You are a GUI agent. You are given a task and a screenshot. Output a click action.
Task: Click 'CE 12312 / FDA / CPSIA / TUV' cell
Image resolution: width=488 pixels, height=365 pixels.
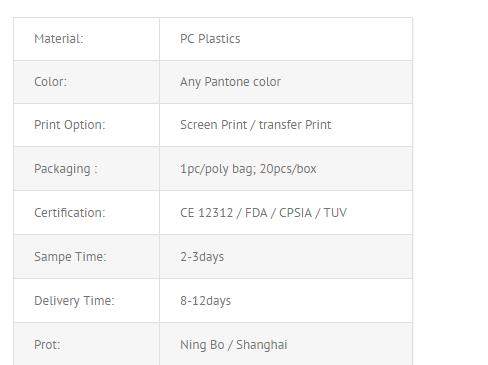click(x=286, y=213)
